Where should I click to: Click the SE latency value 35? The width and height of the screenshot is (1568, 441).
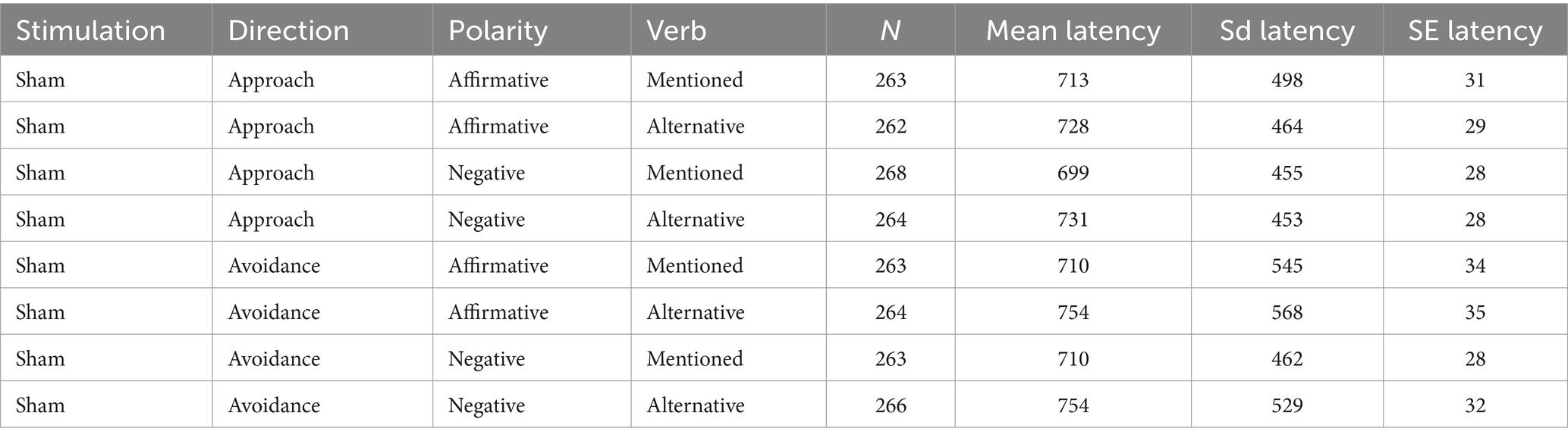pos(1475,312)
